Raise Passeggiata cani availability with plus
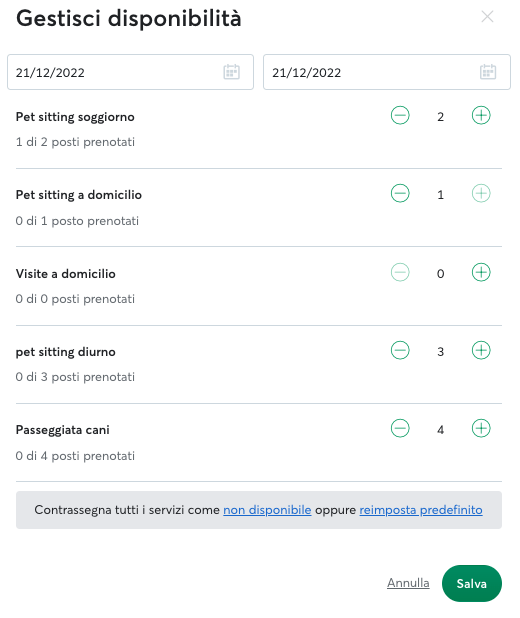Screen dimensions: 520x618 coord(481,428)
